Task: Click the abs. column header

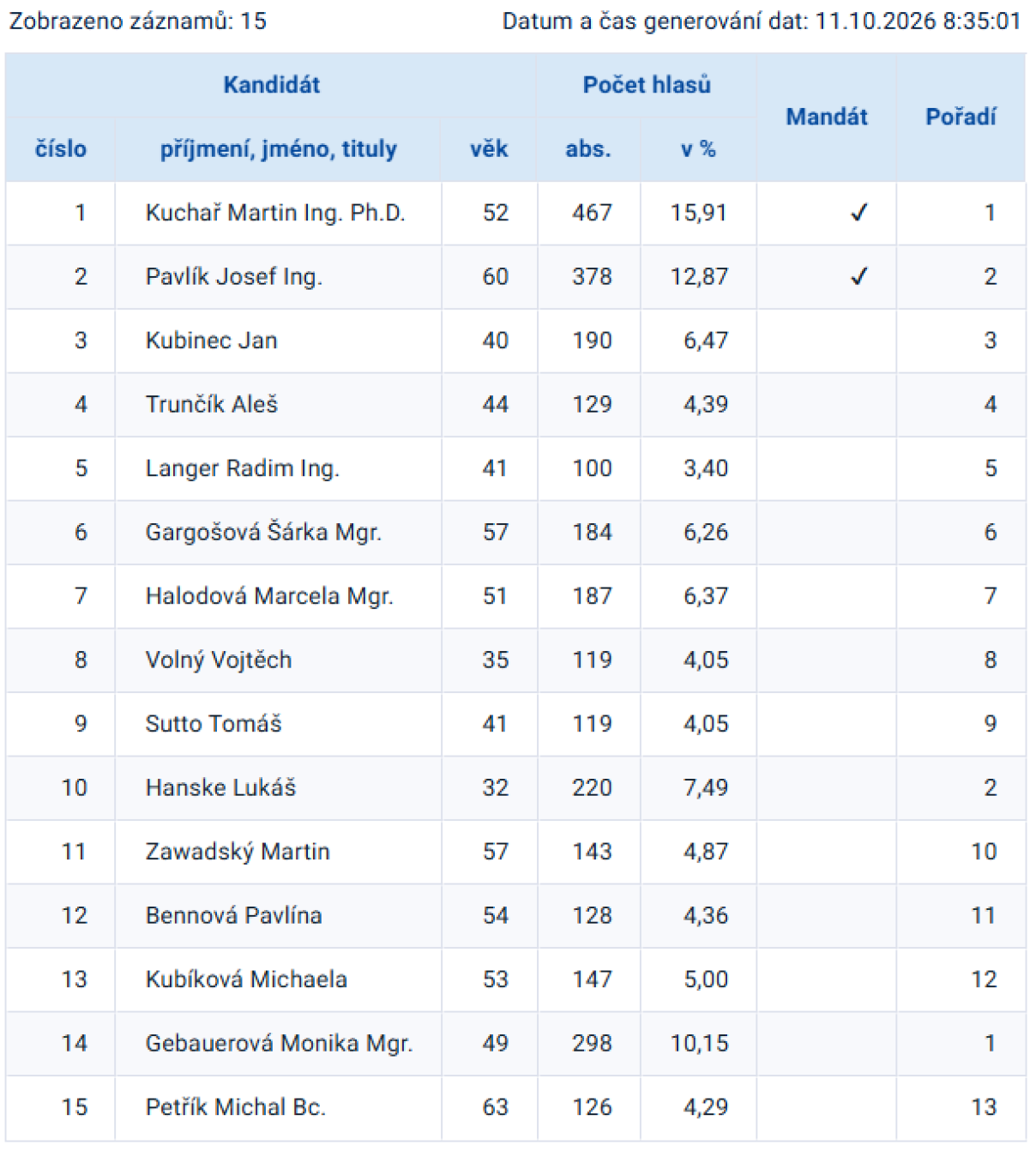Action: [x=588, y=149]
